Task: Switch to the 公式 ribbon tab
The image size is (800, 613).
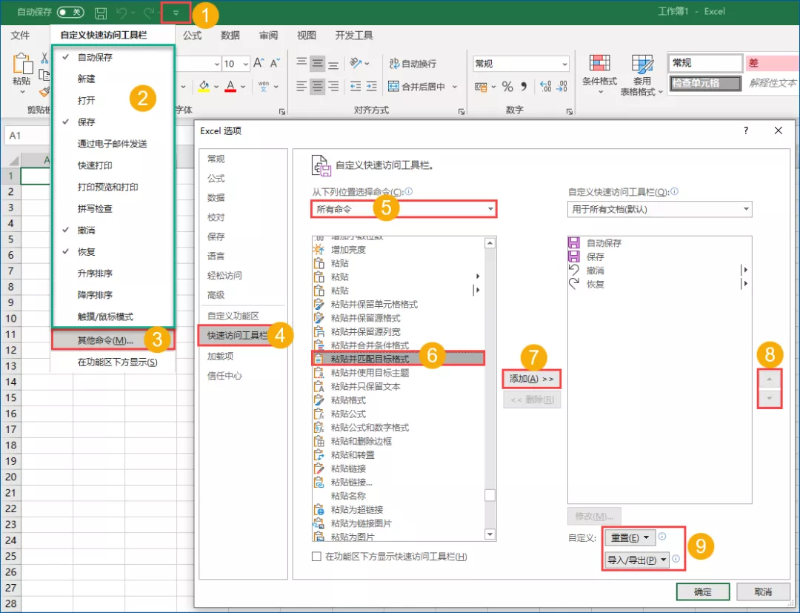Action: click(192, 35)
